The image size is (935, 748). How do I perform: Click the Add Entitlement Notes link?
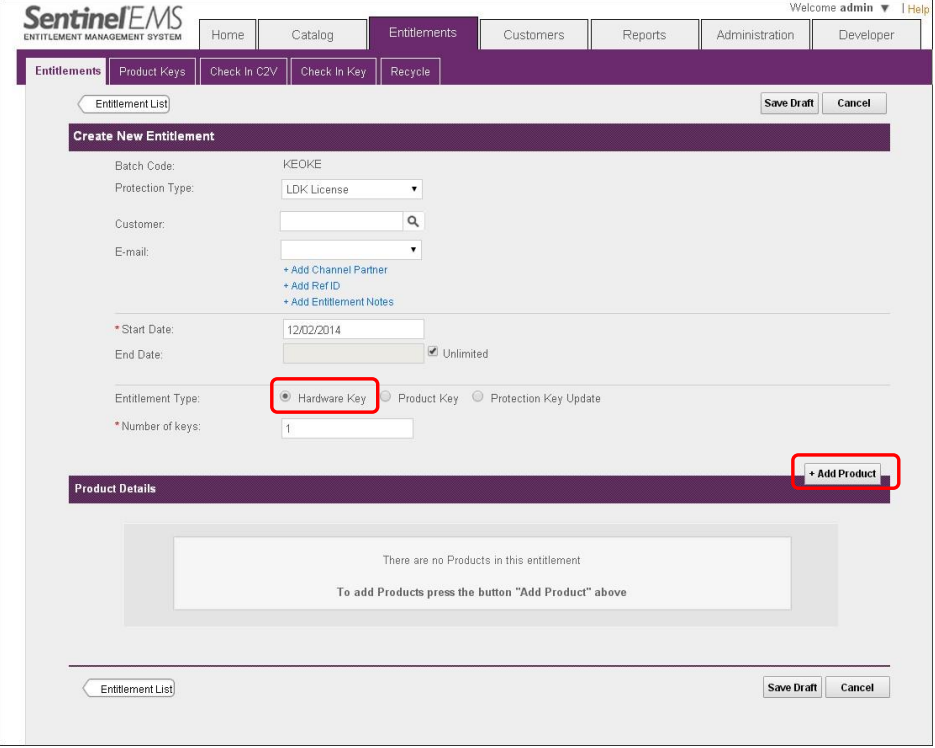tap(338, 302)
